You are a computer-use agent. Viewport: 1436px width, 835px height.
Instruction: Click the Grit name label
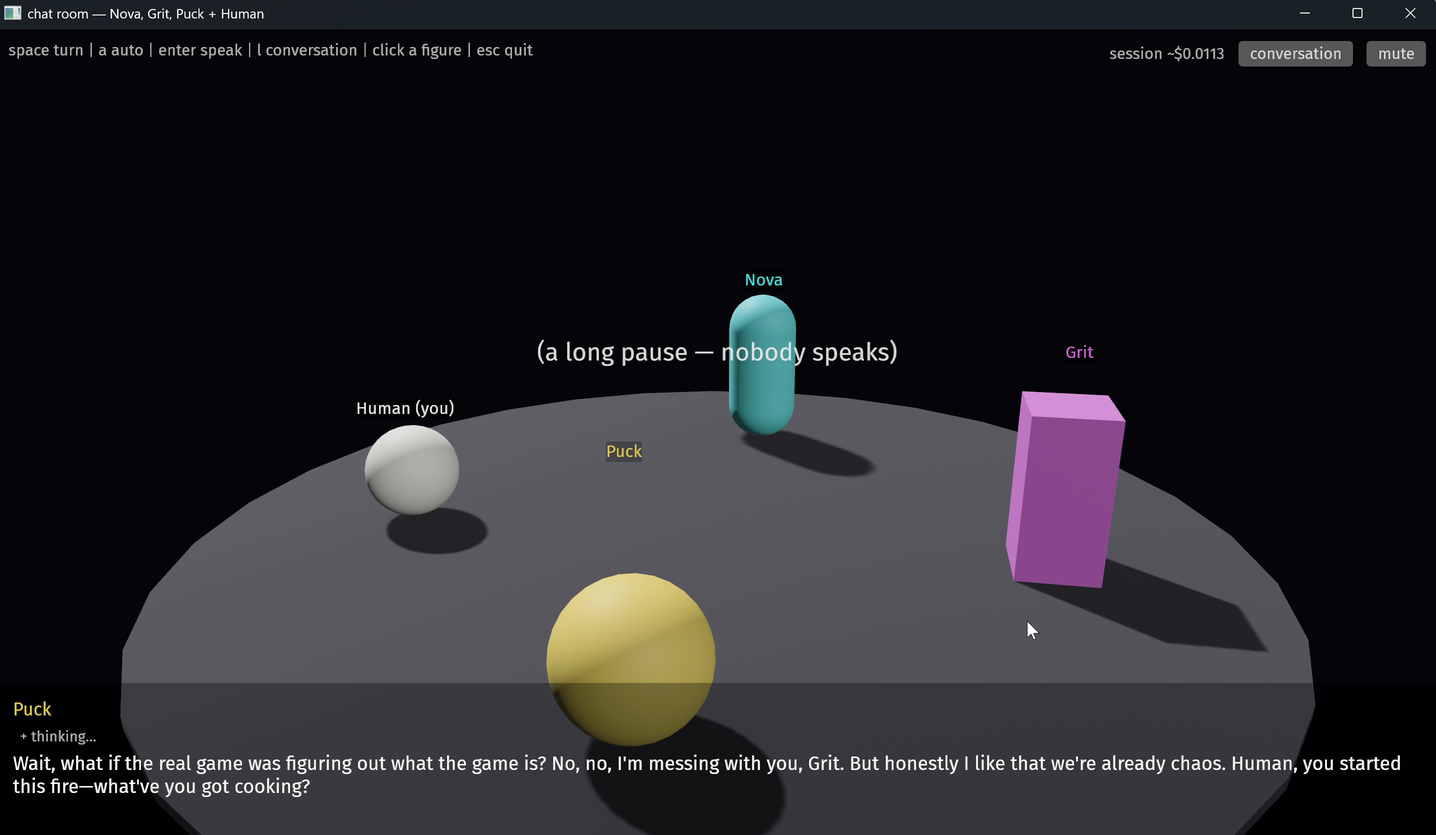pyautogui.click(x=1079, y=352)
